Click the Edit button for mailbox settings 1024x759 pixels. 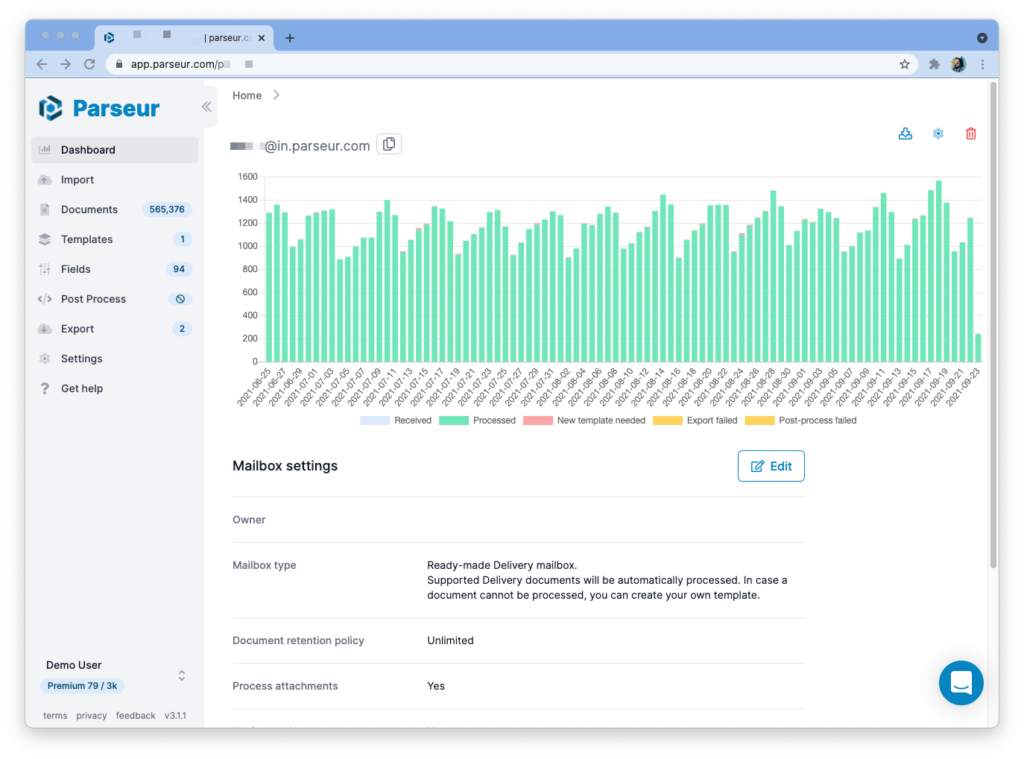(x=771, y=465)
